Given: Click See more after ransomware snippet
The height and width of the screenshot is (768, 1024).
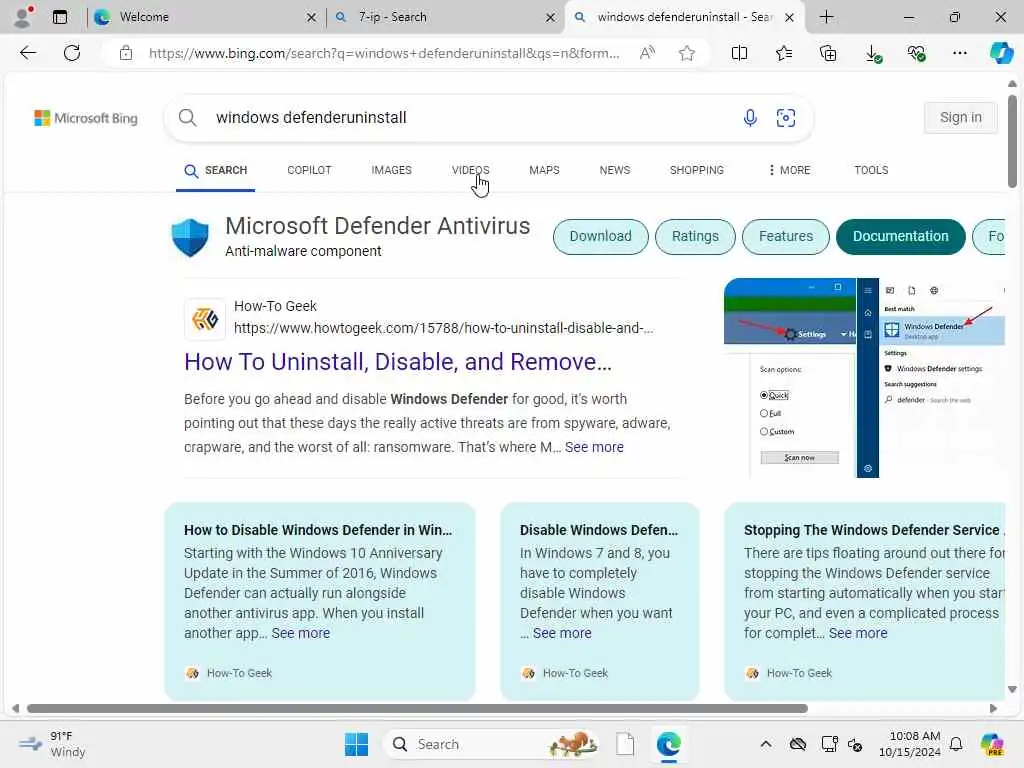Looking at the screenshot, I should tap(594, 447).
